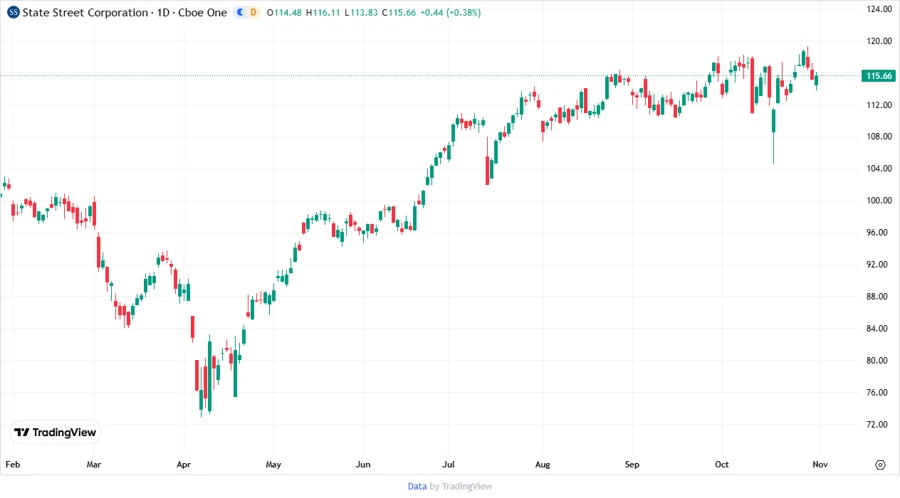The width and height of the screenshot is (900, 498).
Task: Click the Cboe One exchange label
Action: click(x=203, y=13)
